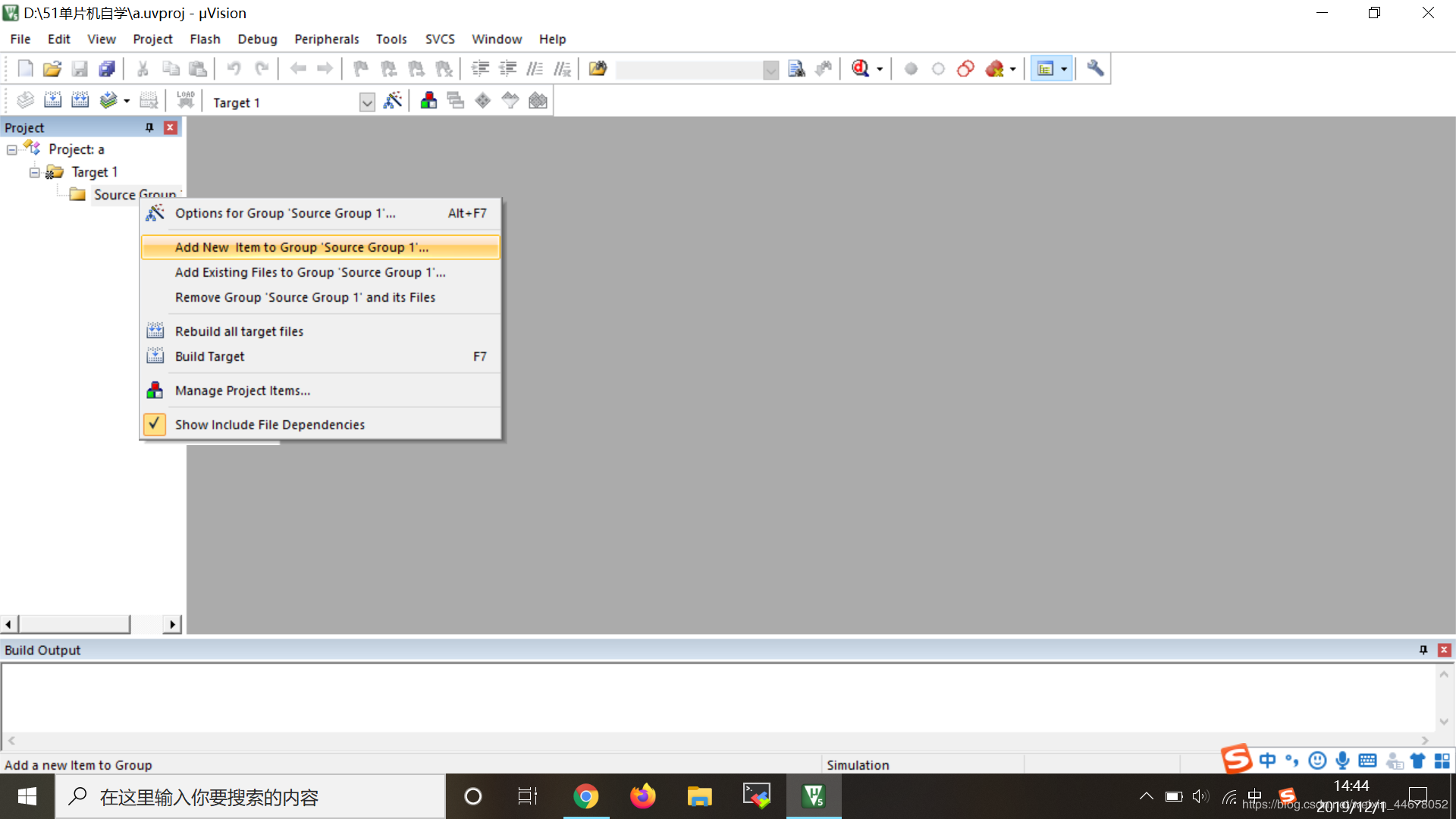Choose Remove Group and its Files
Image resolution: width=1456 pixels, height=819 pixels.
(320, 297)
